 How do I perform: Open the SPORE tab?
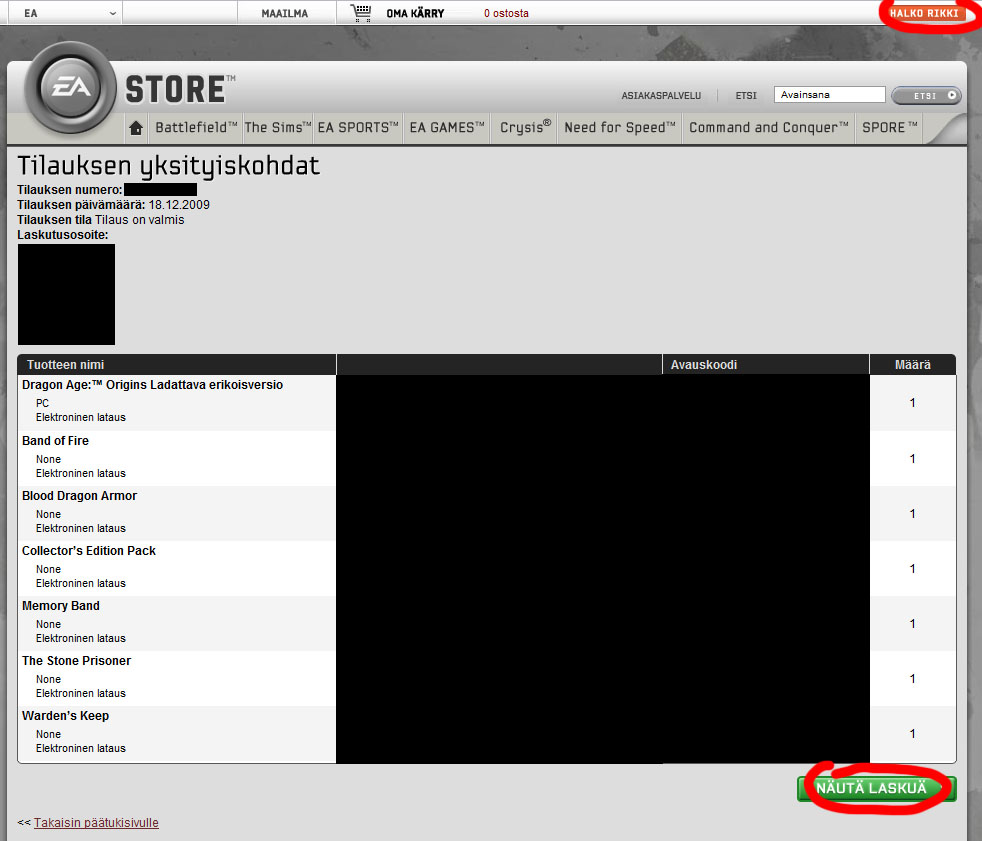[x=889, y=127]
